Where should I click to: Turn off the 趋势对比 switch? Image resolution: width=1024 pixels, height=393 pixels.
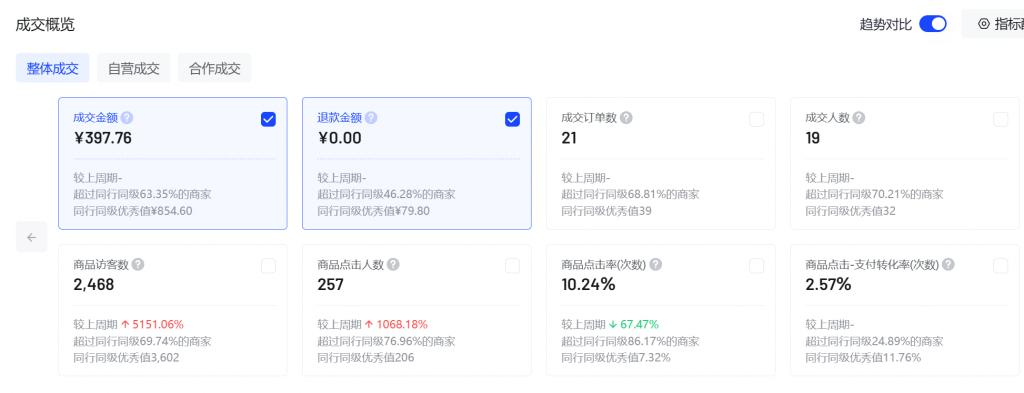click(933, 24)
